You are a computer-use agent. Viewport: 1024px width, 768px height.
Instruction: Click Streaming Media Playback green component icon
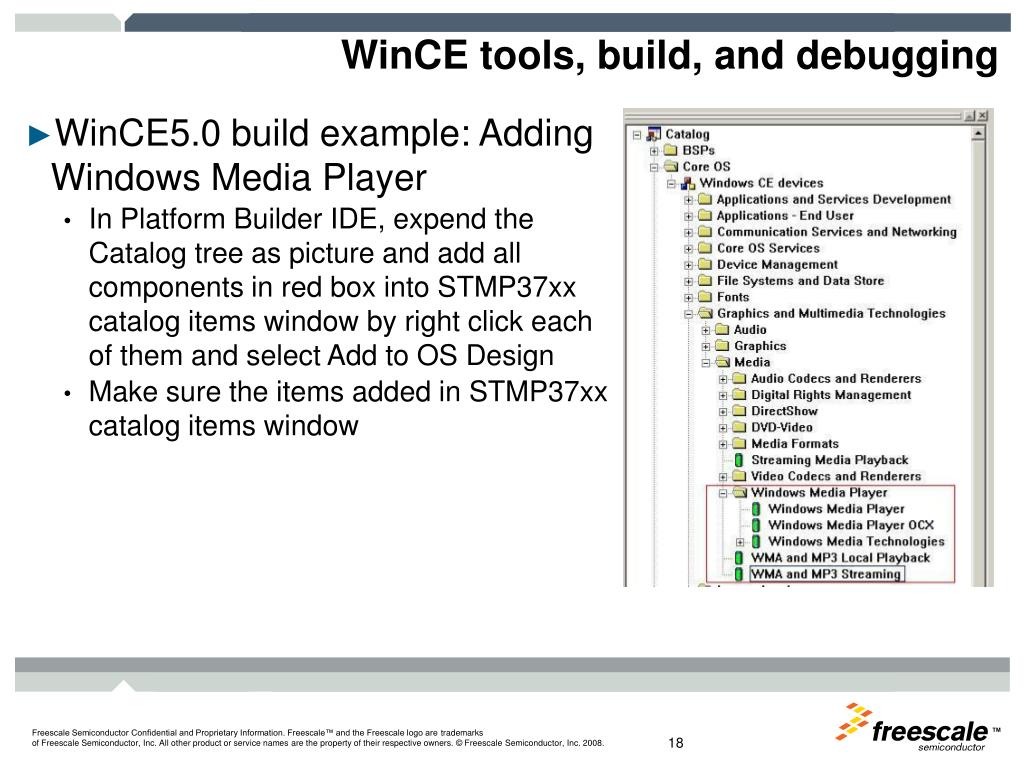[739, 460]
